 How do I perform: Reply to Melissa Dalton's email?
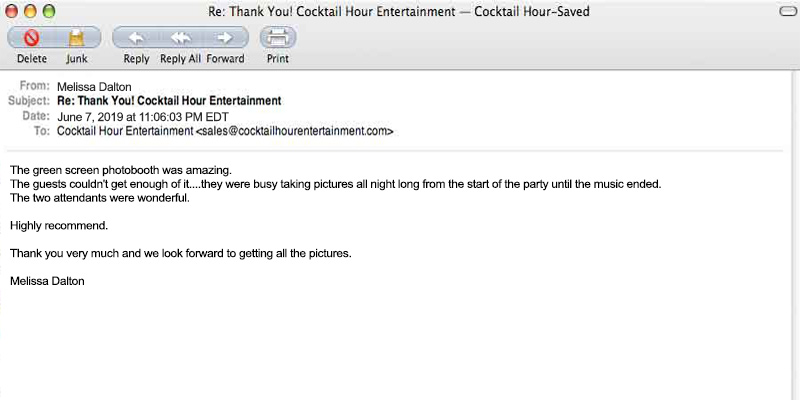136,38
